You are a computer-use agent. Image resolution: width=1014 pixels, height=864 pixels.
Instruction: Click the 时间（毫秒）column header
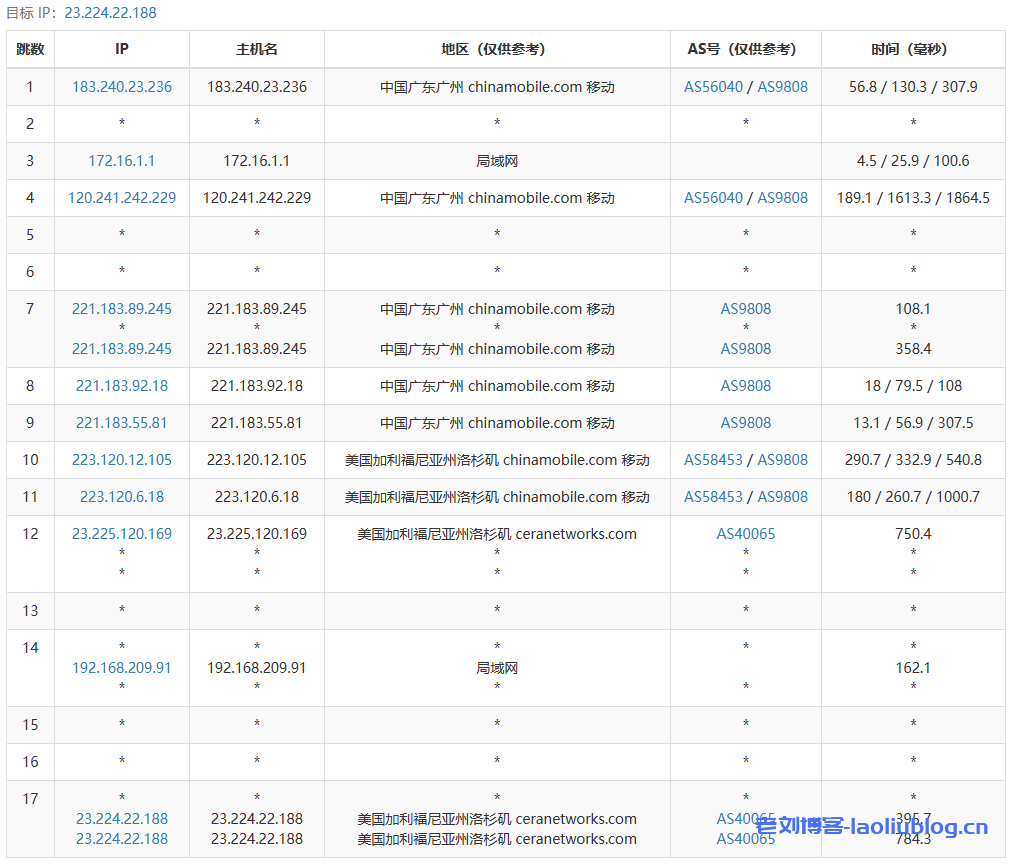click(913, 49)
